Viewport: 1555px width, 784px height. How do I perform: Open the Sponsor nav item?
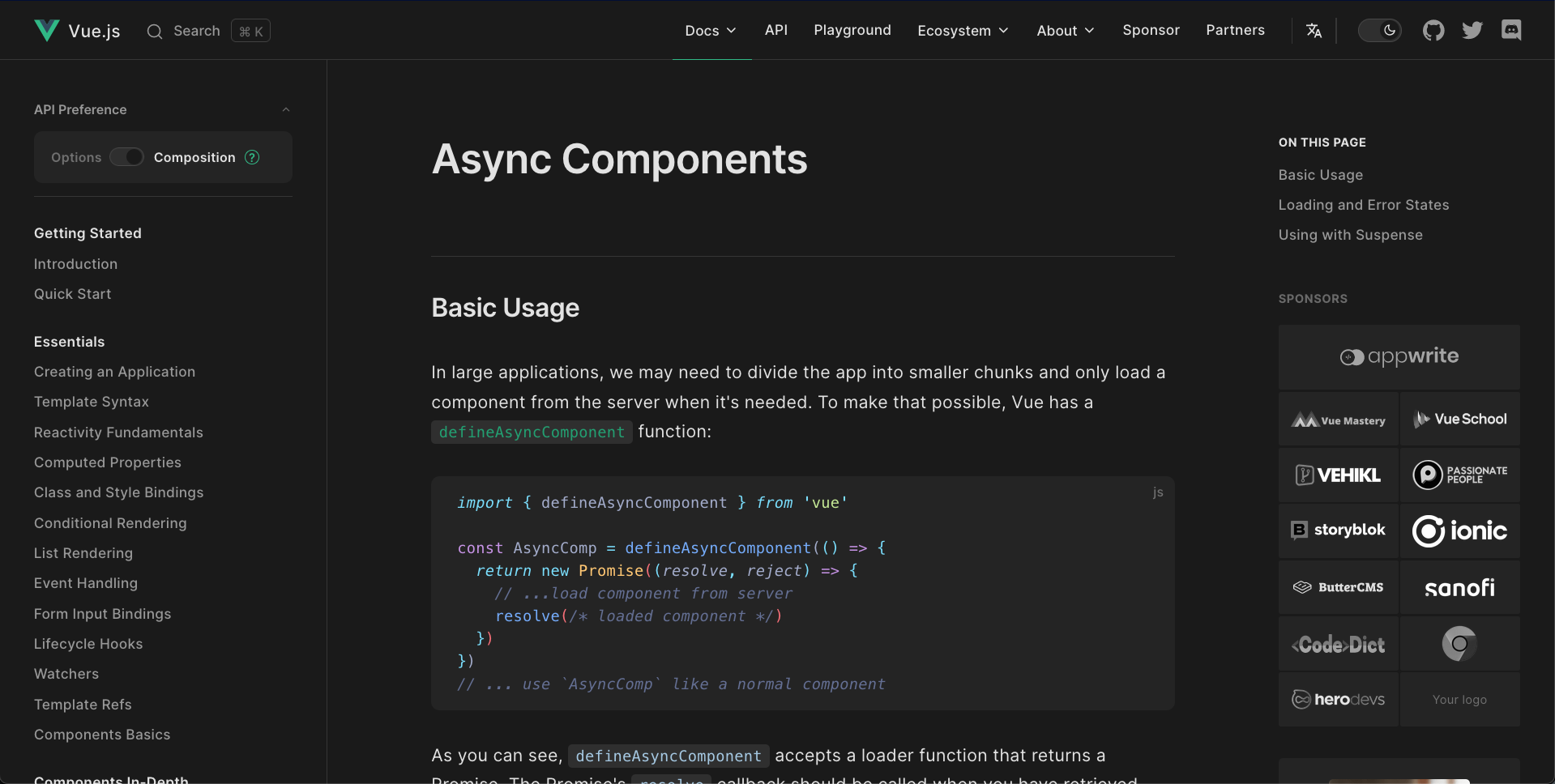pyautogui.click(x=1151, y=30)
